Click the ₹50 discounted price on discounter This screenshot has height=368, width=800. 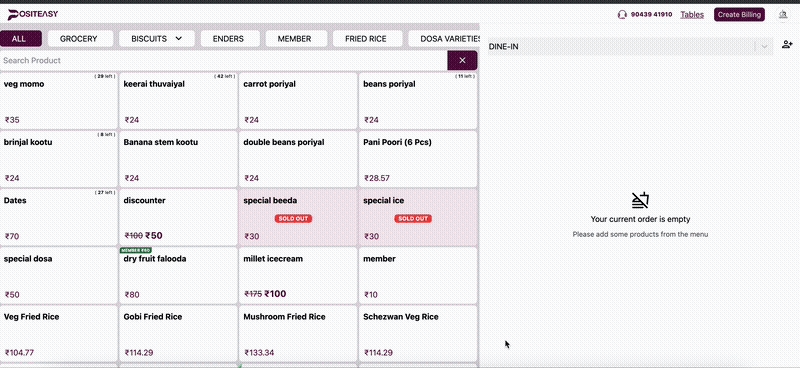coord(155,236)
